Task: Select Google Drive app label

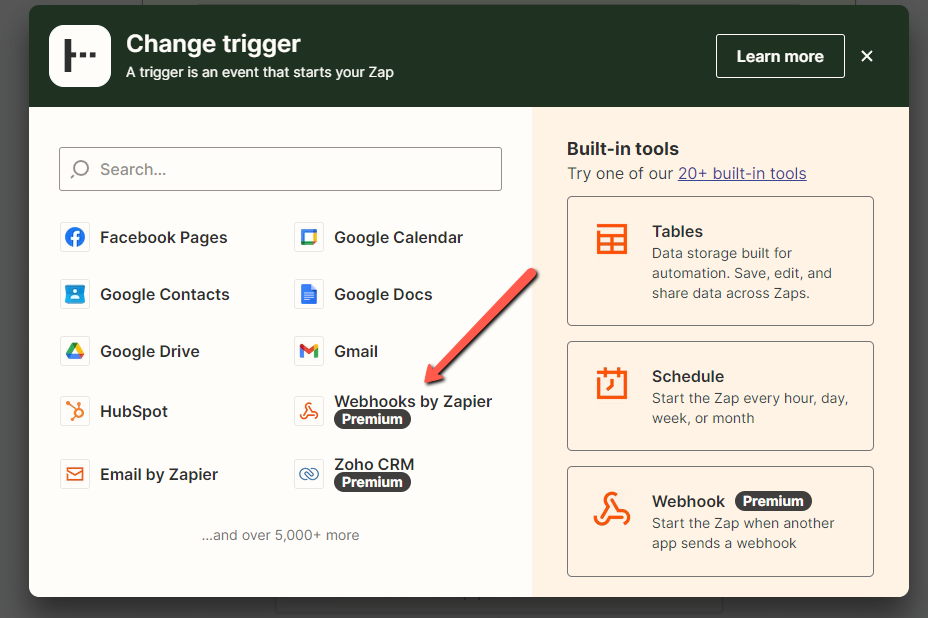Action: click(x=150, y=351)
